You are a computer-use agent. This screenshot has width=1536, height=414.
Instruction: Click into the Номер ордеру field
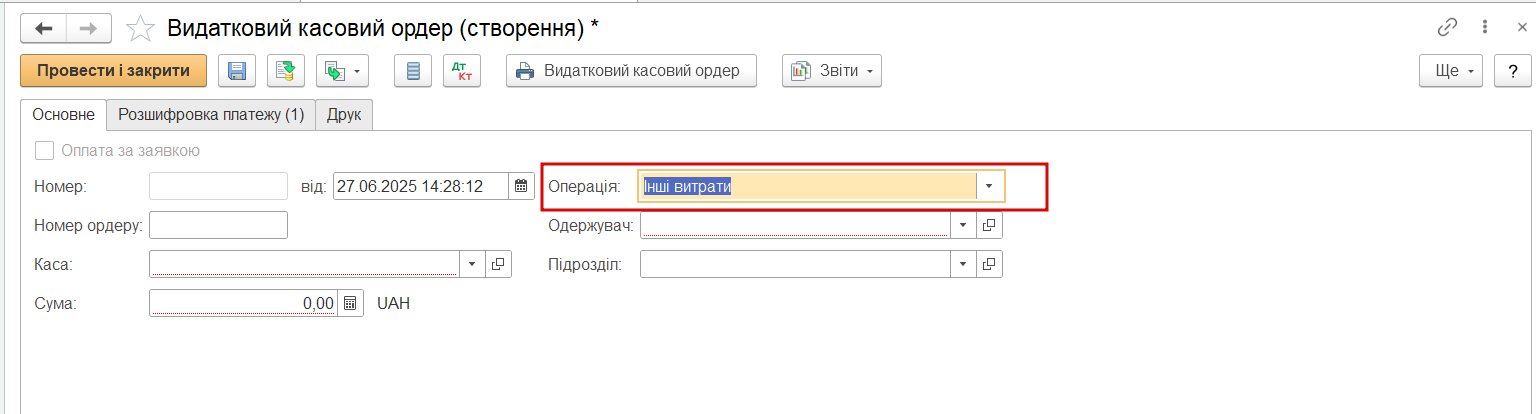[218, 226]
